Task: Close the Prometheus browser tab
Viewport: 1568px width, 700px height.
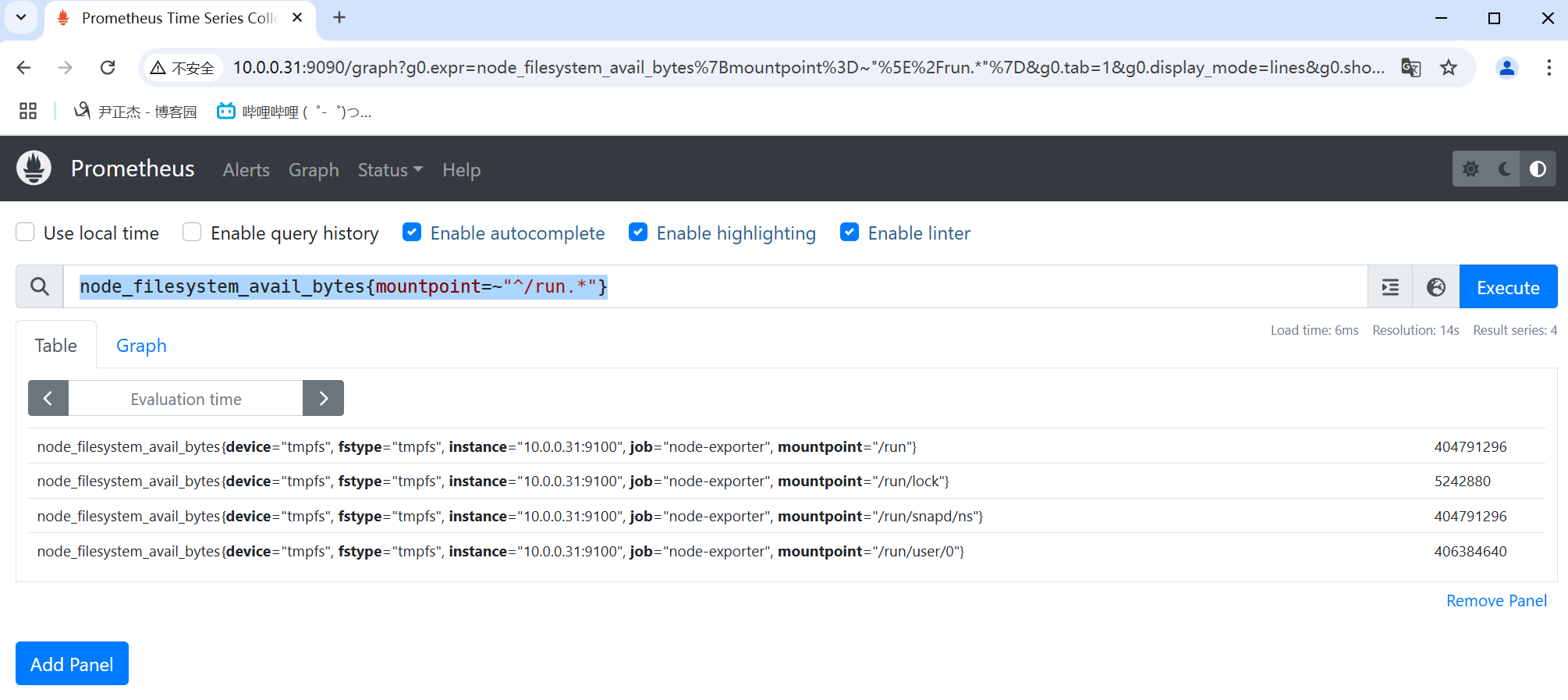Action: [x=297, y=18]
